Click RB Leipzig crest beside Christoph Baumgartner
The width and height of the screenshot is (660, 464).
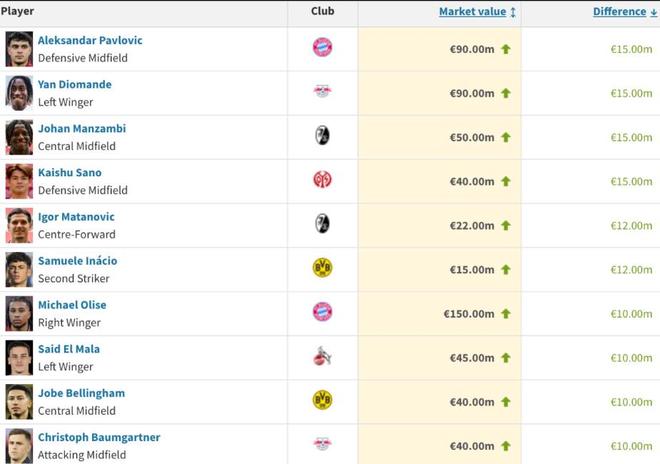[x=322, y=444]
